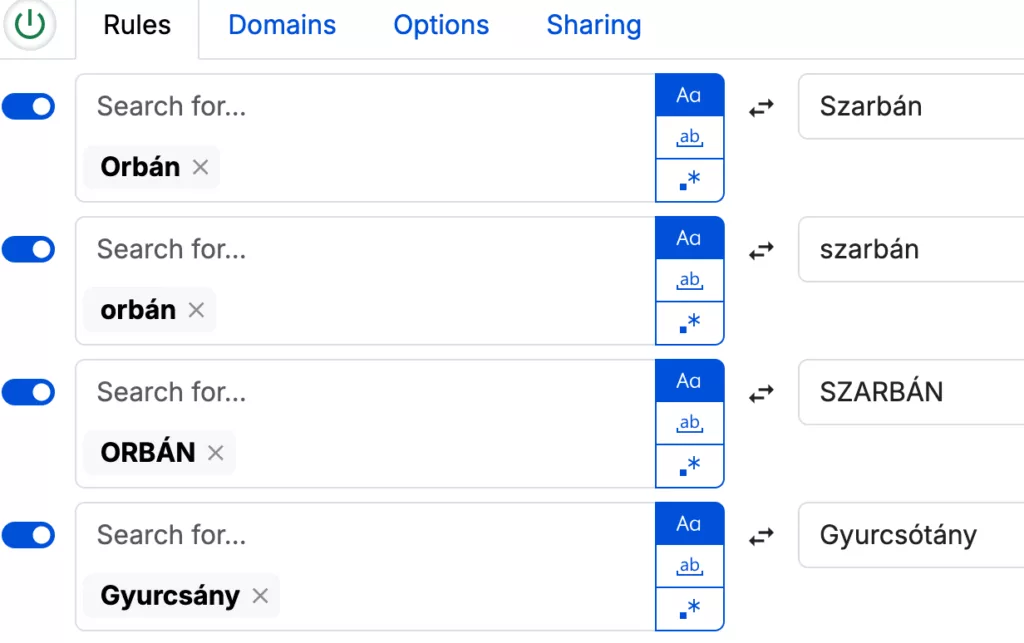Toggle match case for Gyurcsány rule
Viewport: 1024px width, 643px height.
[x=689, y=524]
